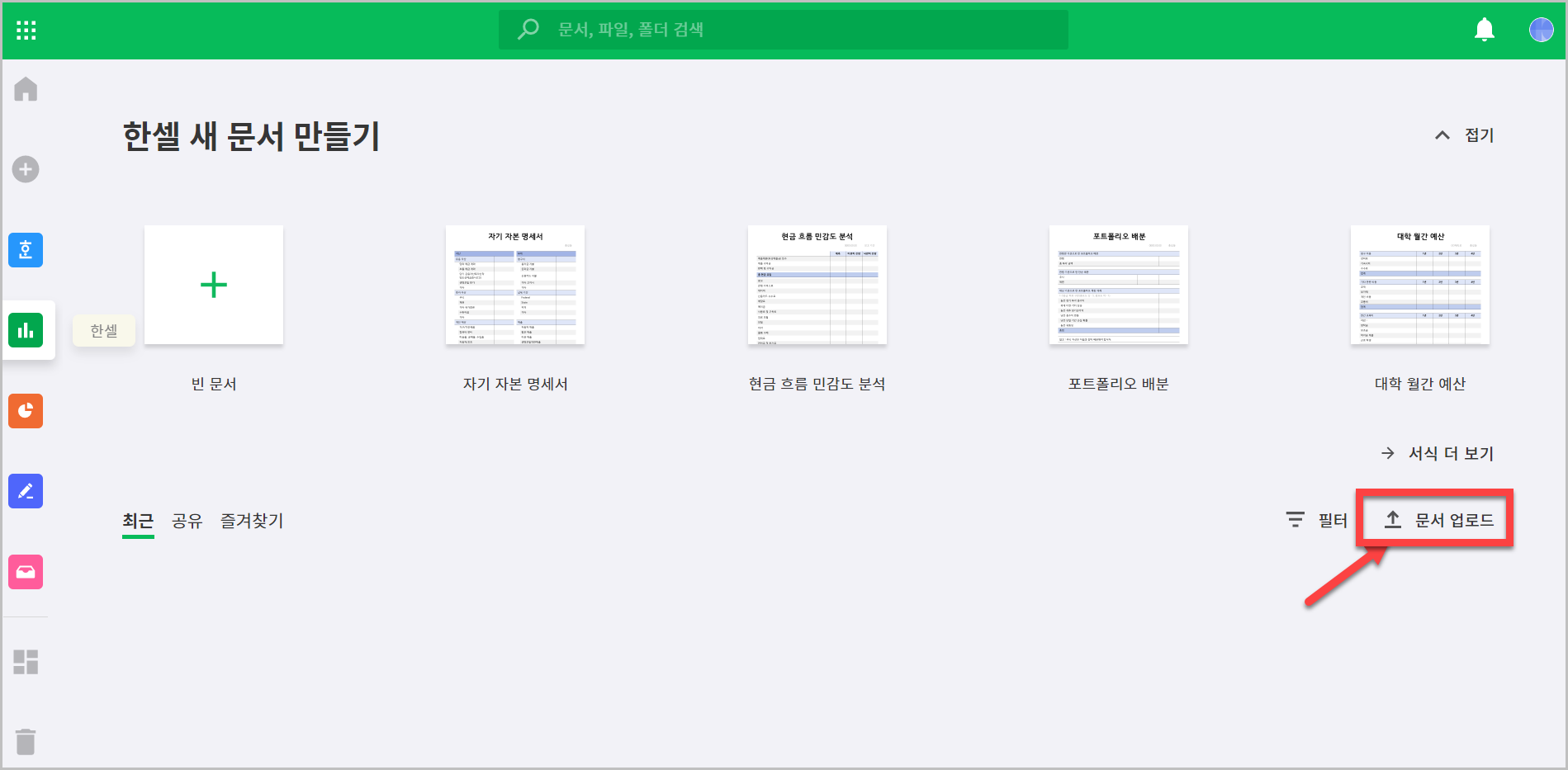Switch to the 즐겨찾기 tab
The image size is (1568, 770).
252,521
